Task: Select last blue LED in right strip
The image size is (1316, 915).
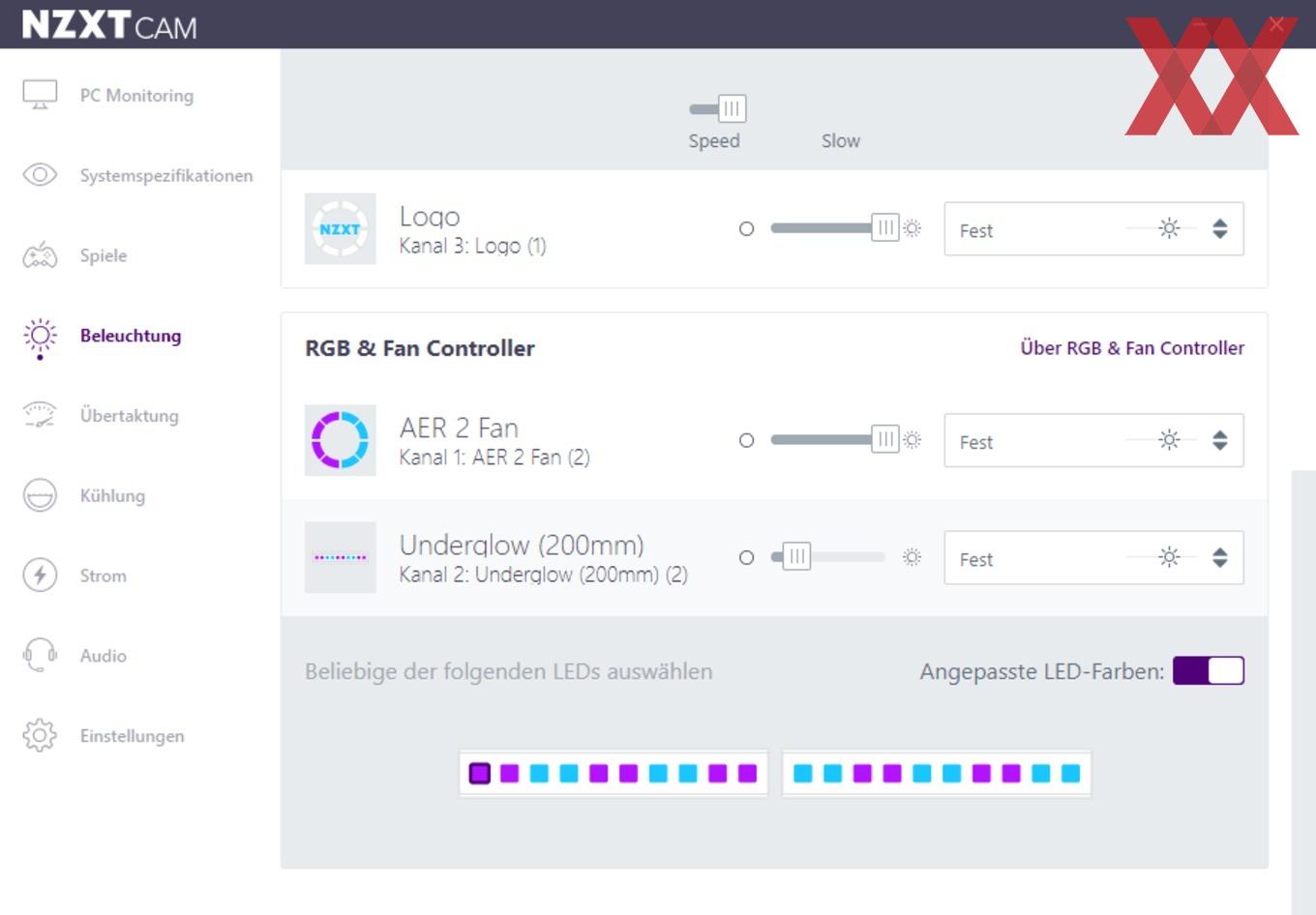Action: click(1070, 773)
